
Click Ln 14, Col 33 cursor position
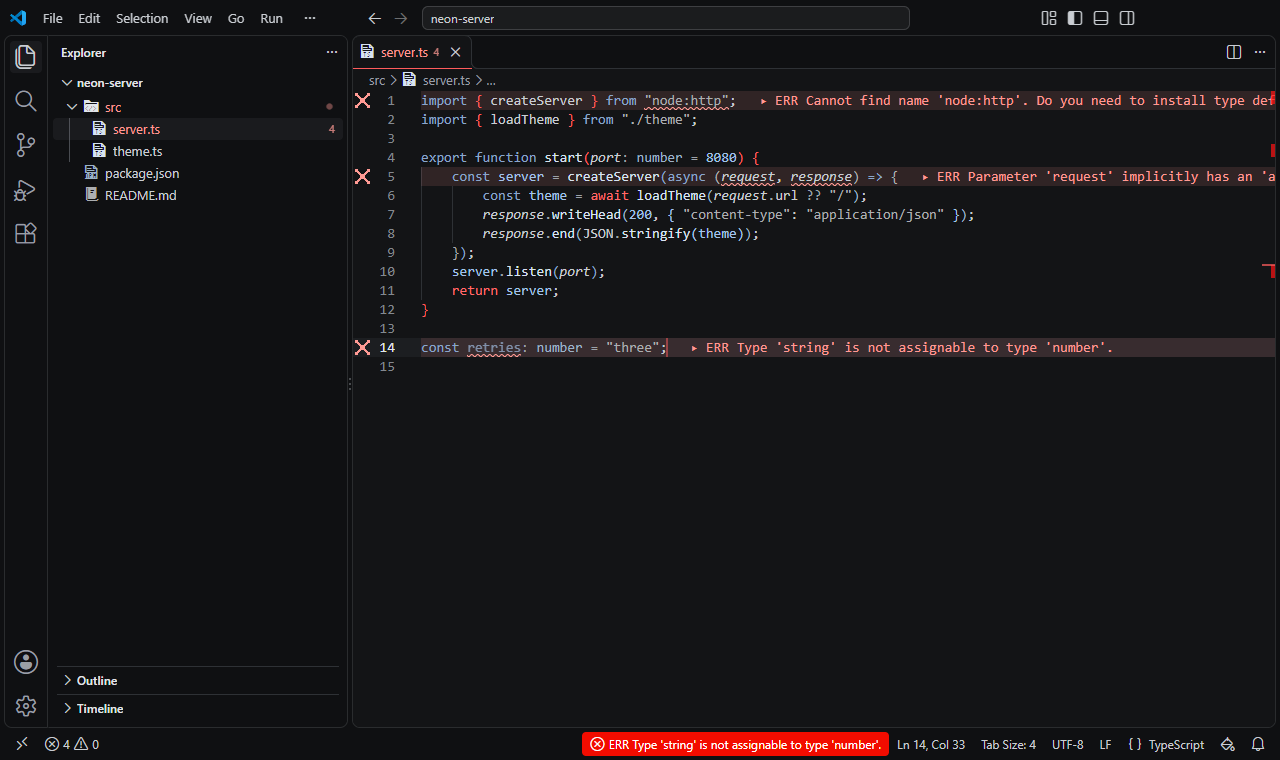pos(931,744)
